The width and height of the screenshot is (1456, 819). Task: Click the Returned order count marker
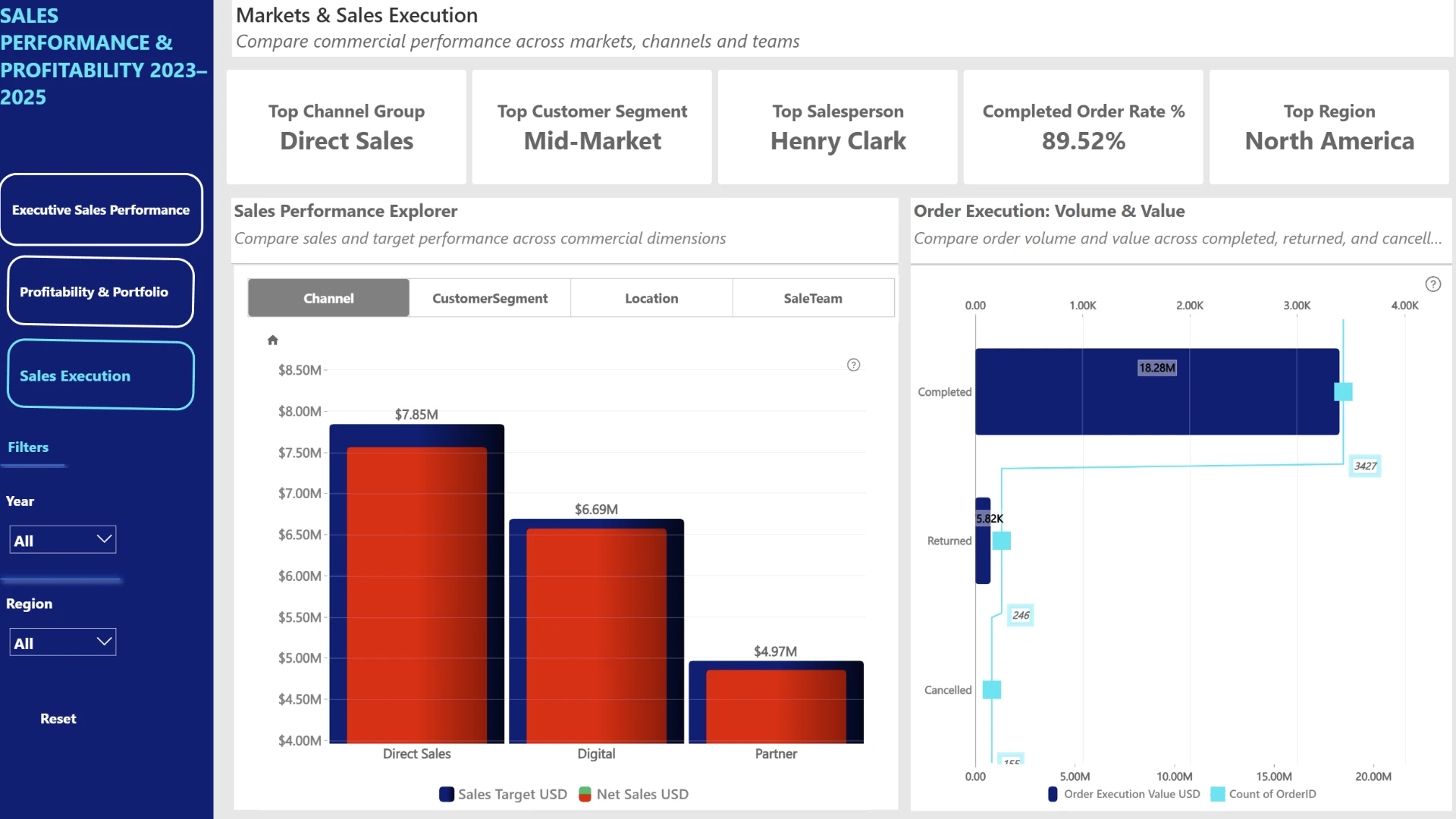(x=1002, y=541)
